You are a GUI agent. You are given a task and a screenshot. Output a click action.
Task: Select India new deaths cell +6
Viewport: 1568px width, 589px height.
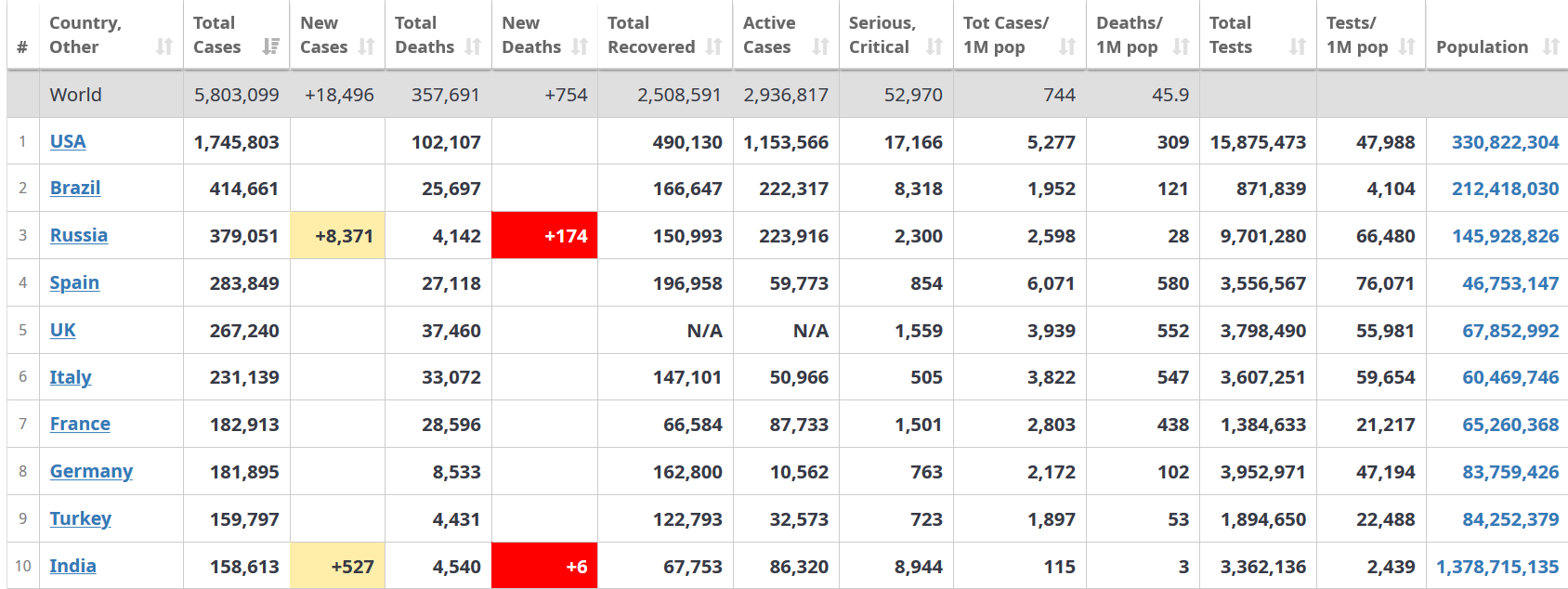coord(544,566)
